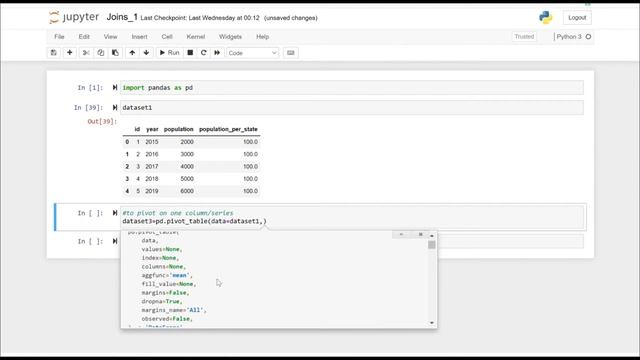
Task: Click the population column header
Action: click(x=178, y=129)
